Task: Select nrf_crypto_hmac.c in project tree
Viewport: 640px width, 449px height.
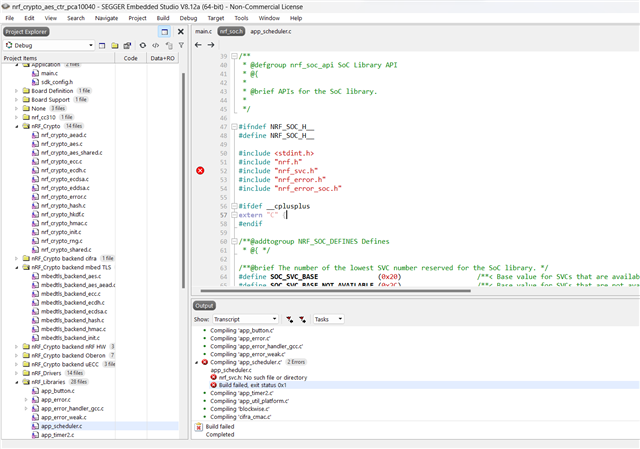Action: (64, 223)
